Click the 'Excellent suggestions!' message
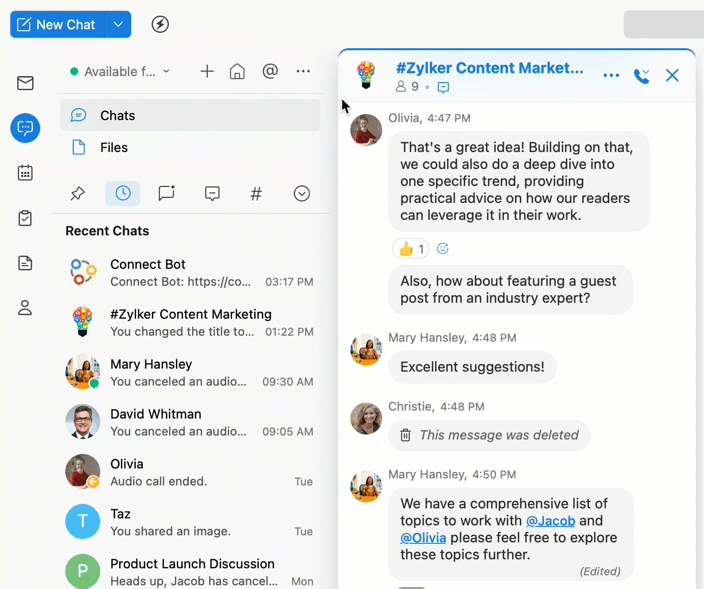Image resolution: width=704 pixels, height=589 pixels. point(472,367)
